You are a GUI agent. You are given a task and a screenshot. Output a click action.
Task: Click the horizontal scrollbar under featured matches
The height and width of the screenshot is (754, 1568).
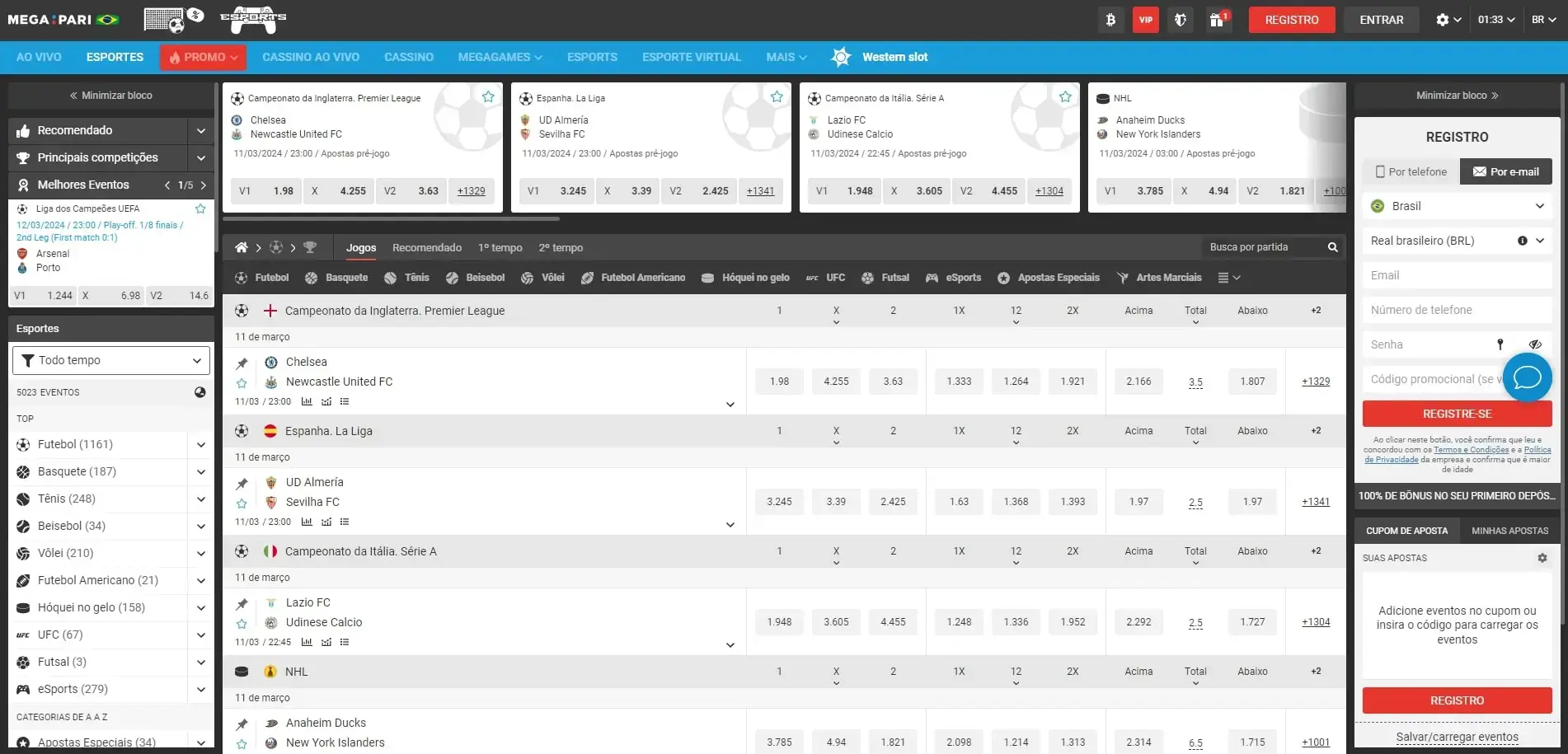coord(392,219)
